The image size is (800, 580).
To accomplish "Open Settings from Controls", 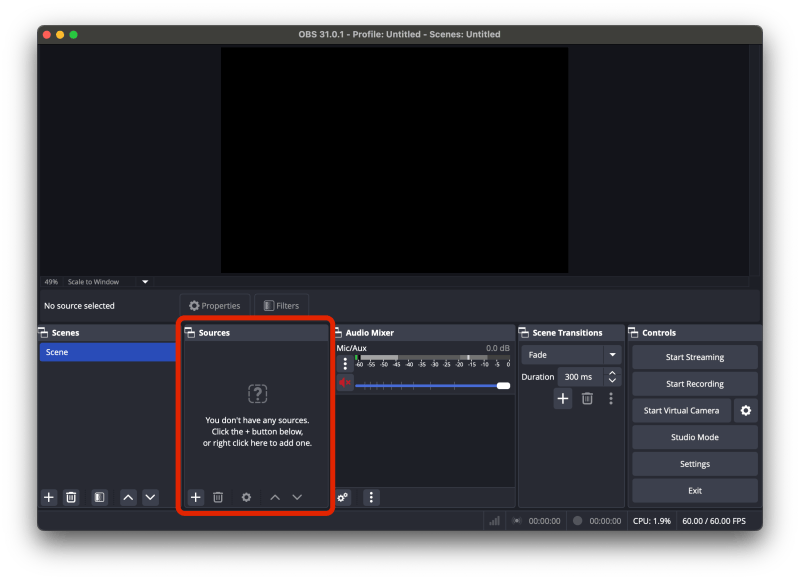I will [x=694, y=464].
